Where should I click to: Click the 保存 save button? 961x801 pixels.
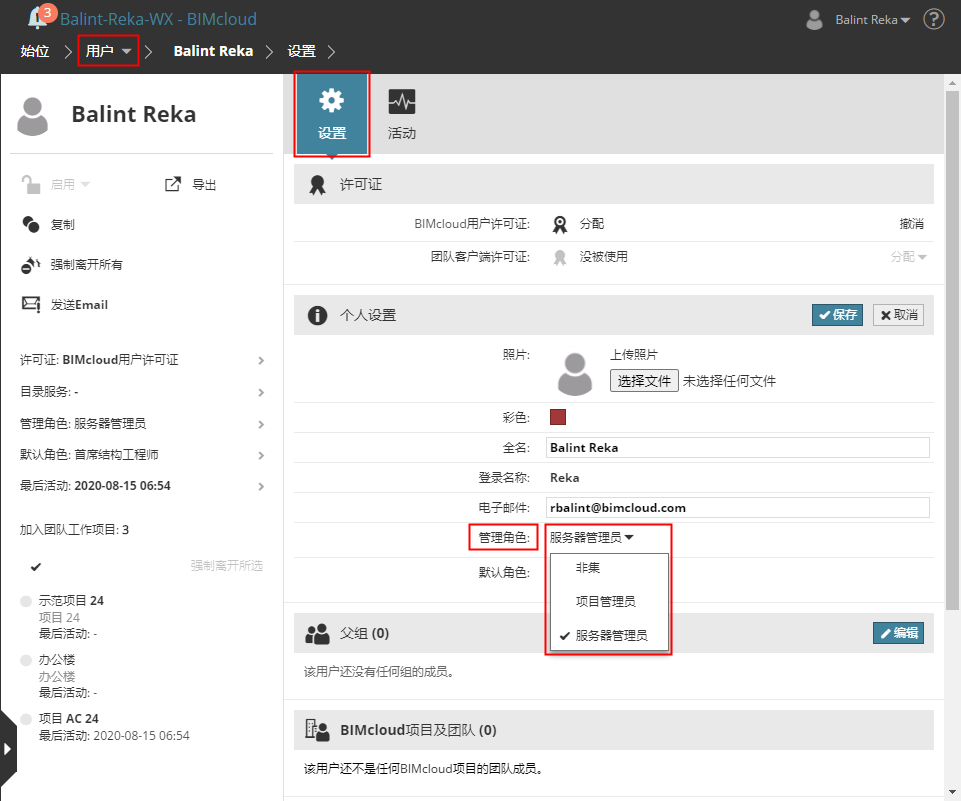pos(837,315)
